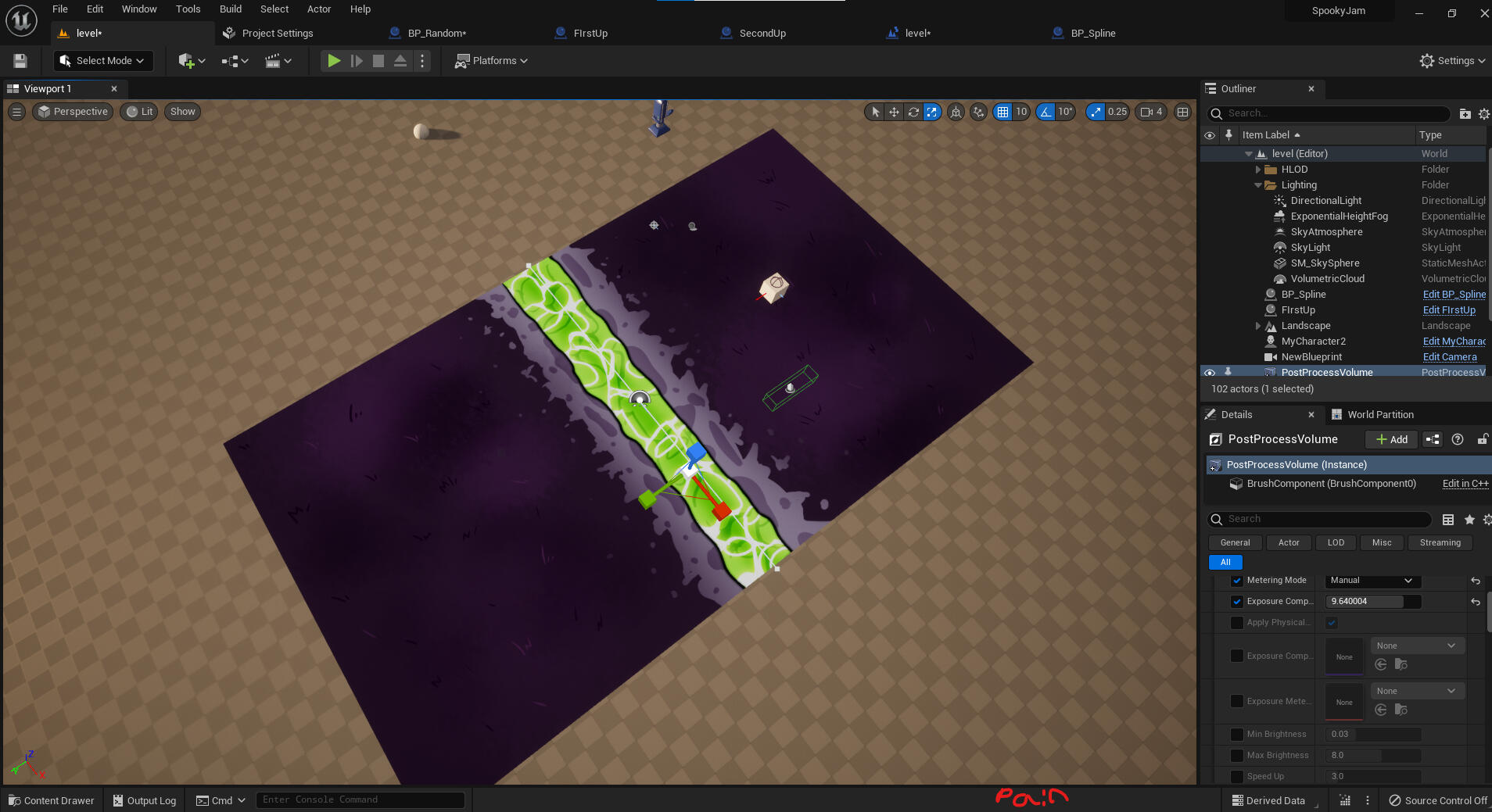
Task: Toggle world/local coordinate system icon
Action: (x=956, y=112)
